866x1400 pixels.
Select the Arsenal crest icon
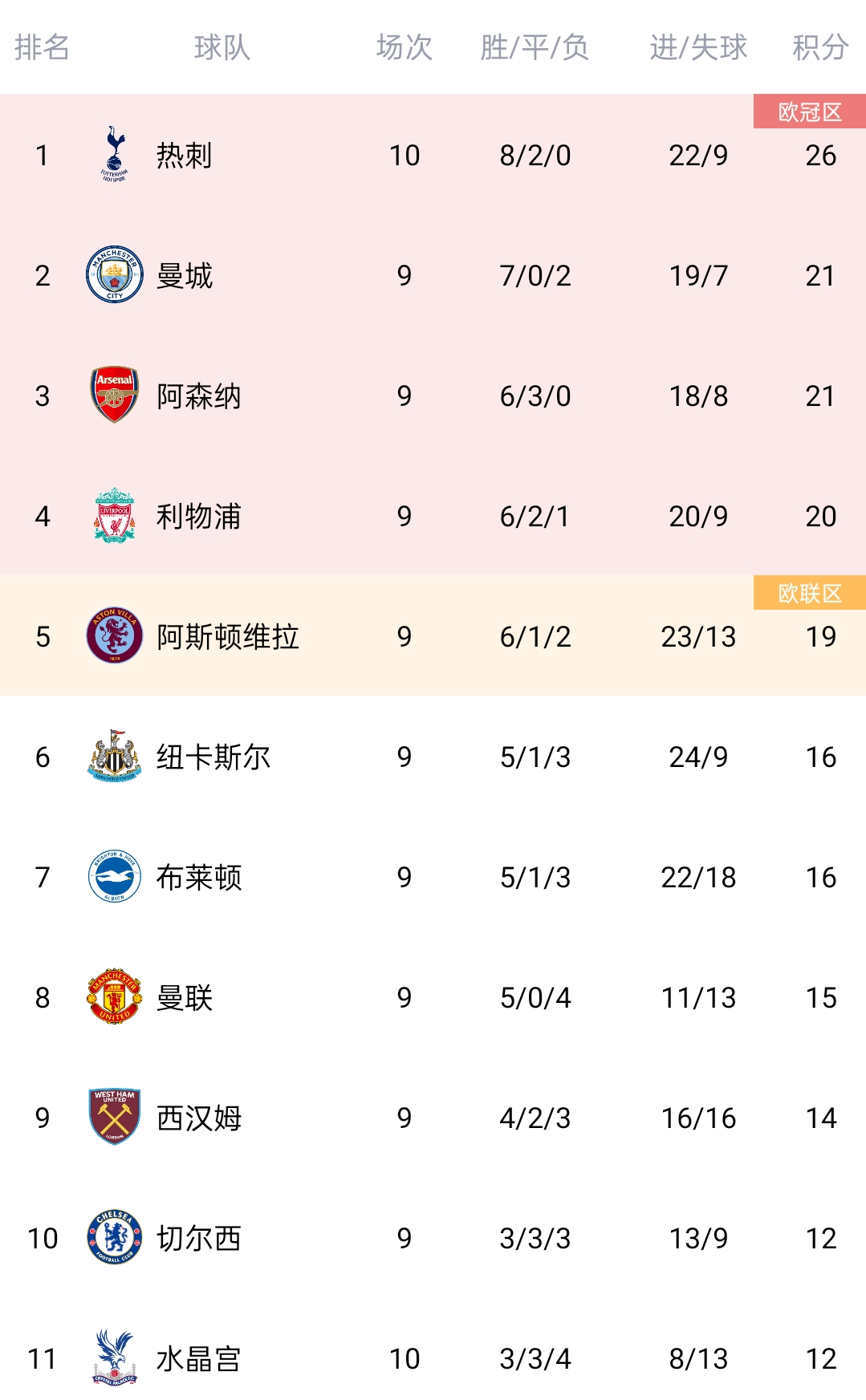point(114,395)
